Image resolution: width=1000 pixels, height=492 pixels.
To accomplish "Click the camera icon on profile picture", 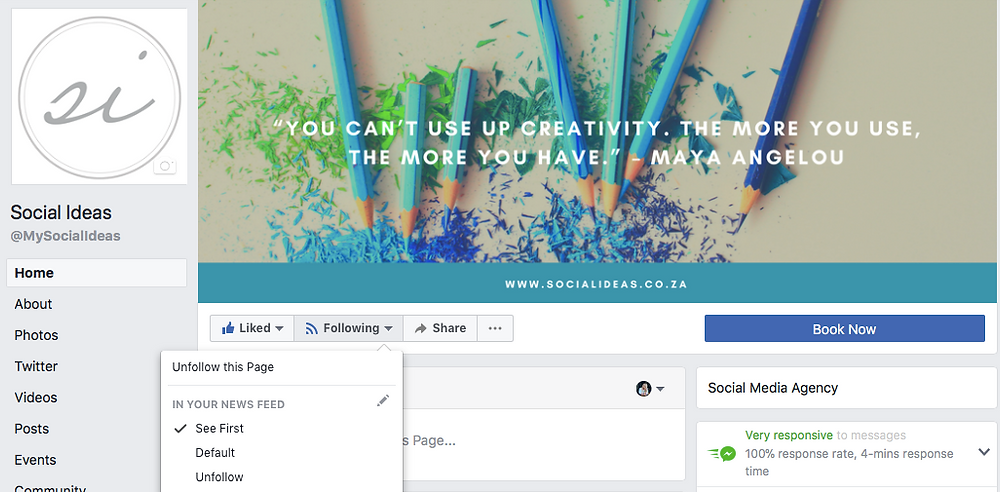I will pyautogui.click(x=165, y=166).
